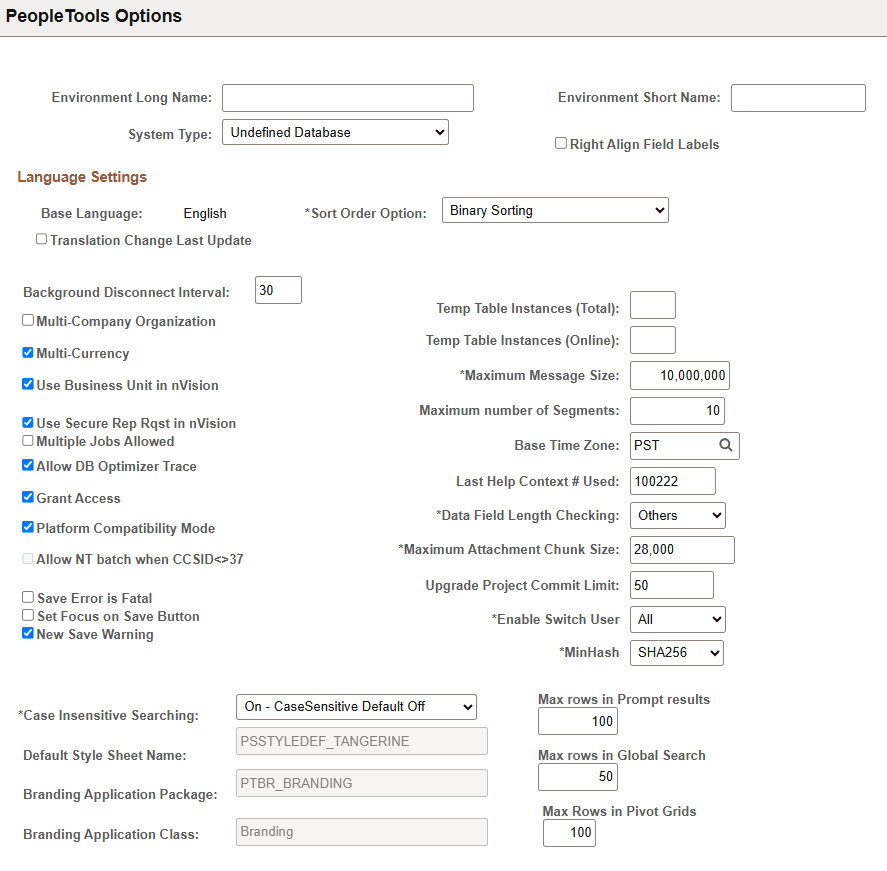
Task: Disable Allow DB Optimizer Trace
Action: point(28,463)
